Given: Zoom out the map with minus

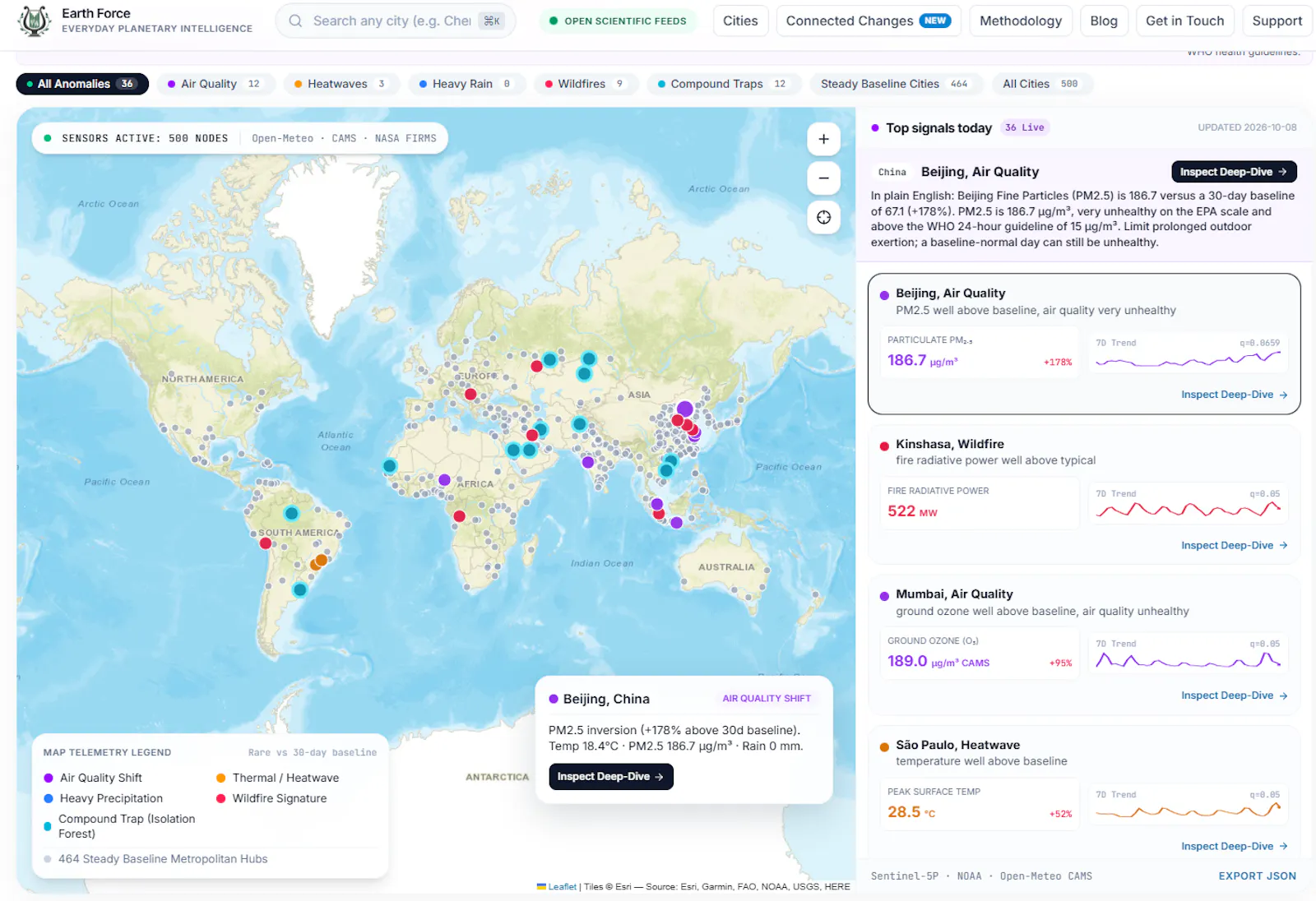Looking at the screenshot, I should click(x=823, y=178).
